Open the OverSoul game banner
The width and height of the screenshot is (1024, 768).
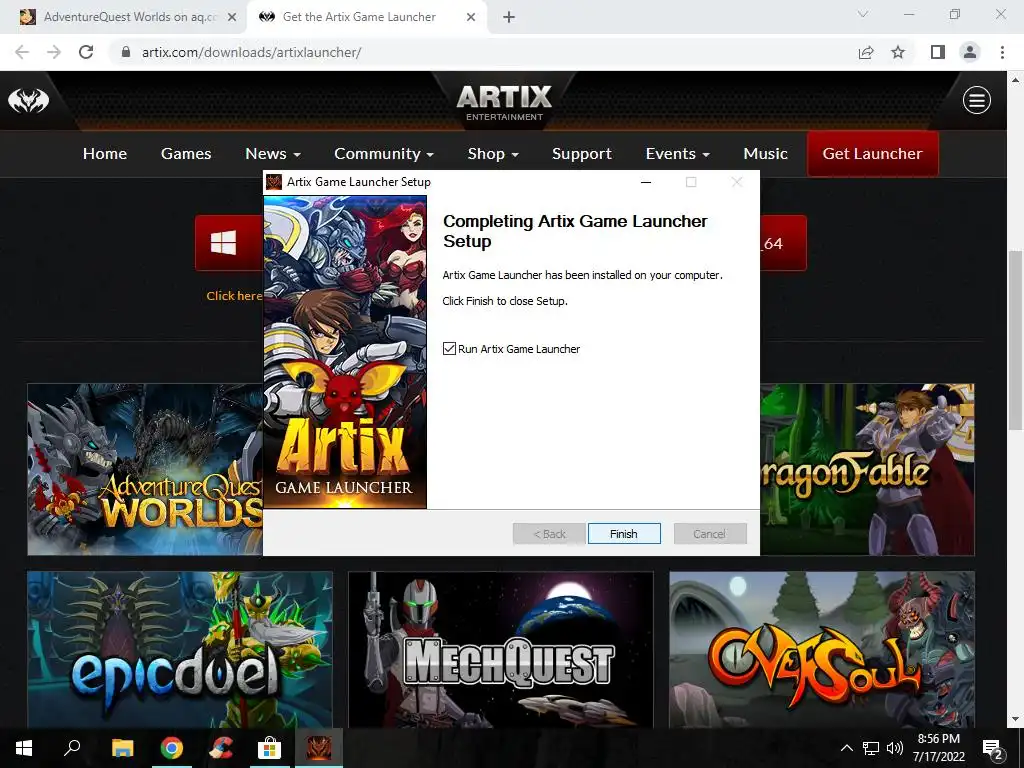click(x=822, y=649)
